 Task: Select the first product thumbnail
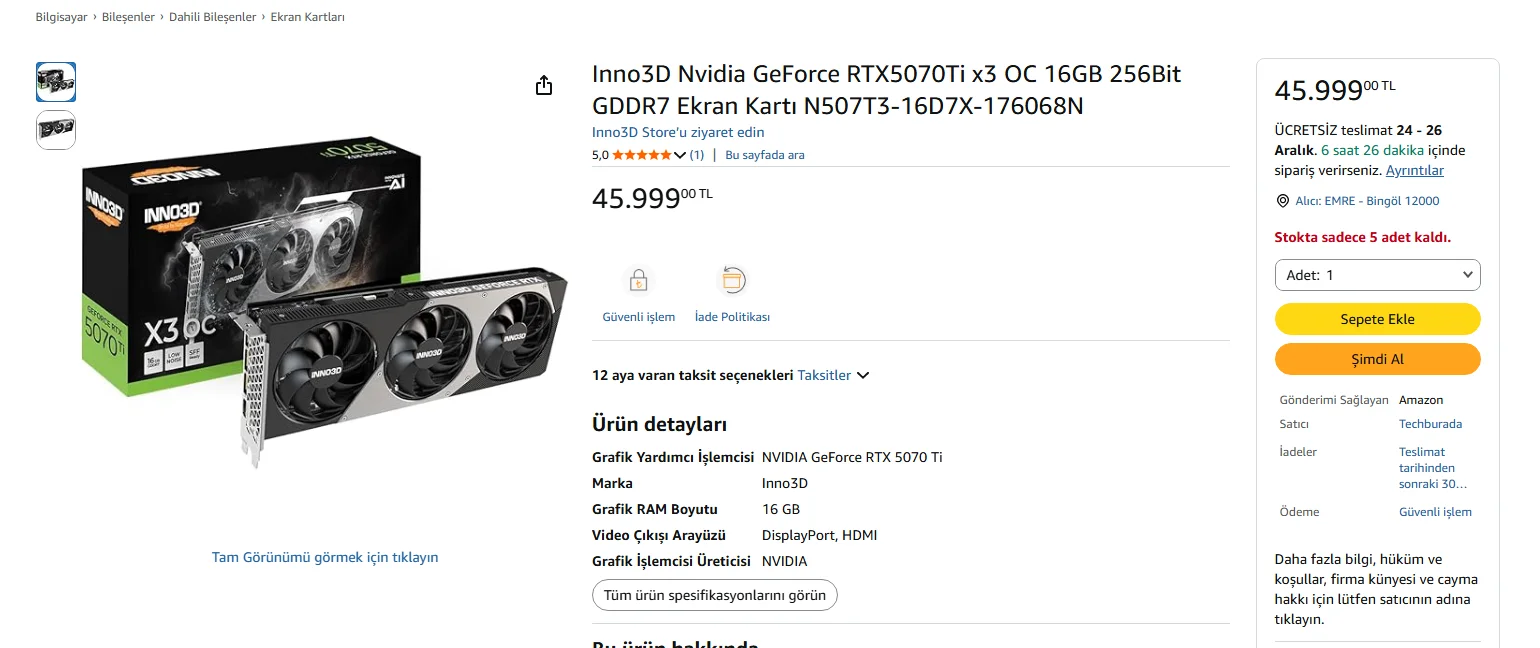[x=56, y=82]
